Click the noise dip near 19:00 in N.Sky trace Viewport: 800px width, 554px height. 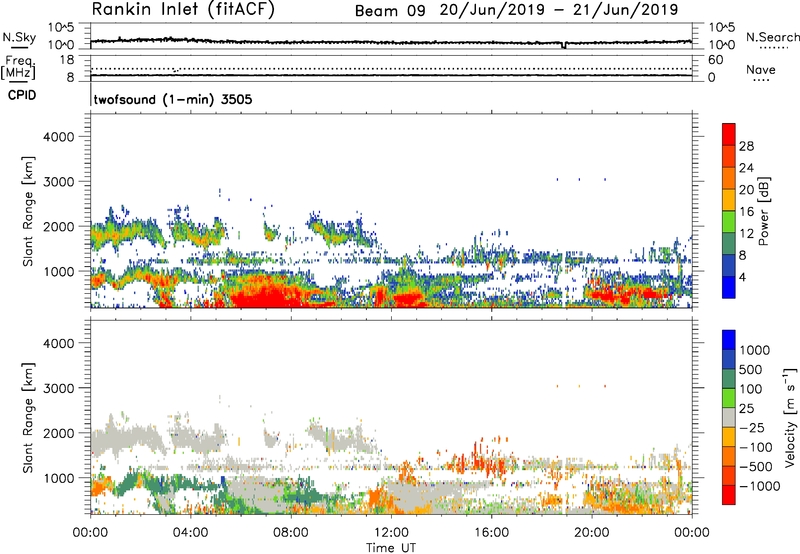point(563,45)
